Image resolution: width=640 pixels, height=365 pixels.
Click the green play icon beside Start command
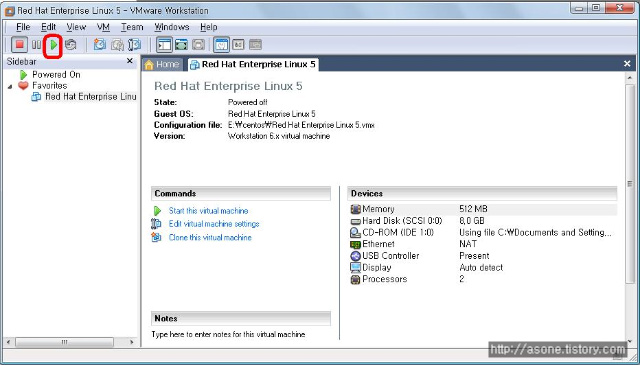coord(157,211)
